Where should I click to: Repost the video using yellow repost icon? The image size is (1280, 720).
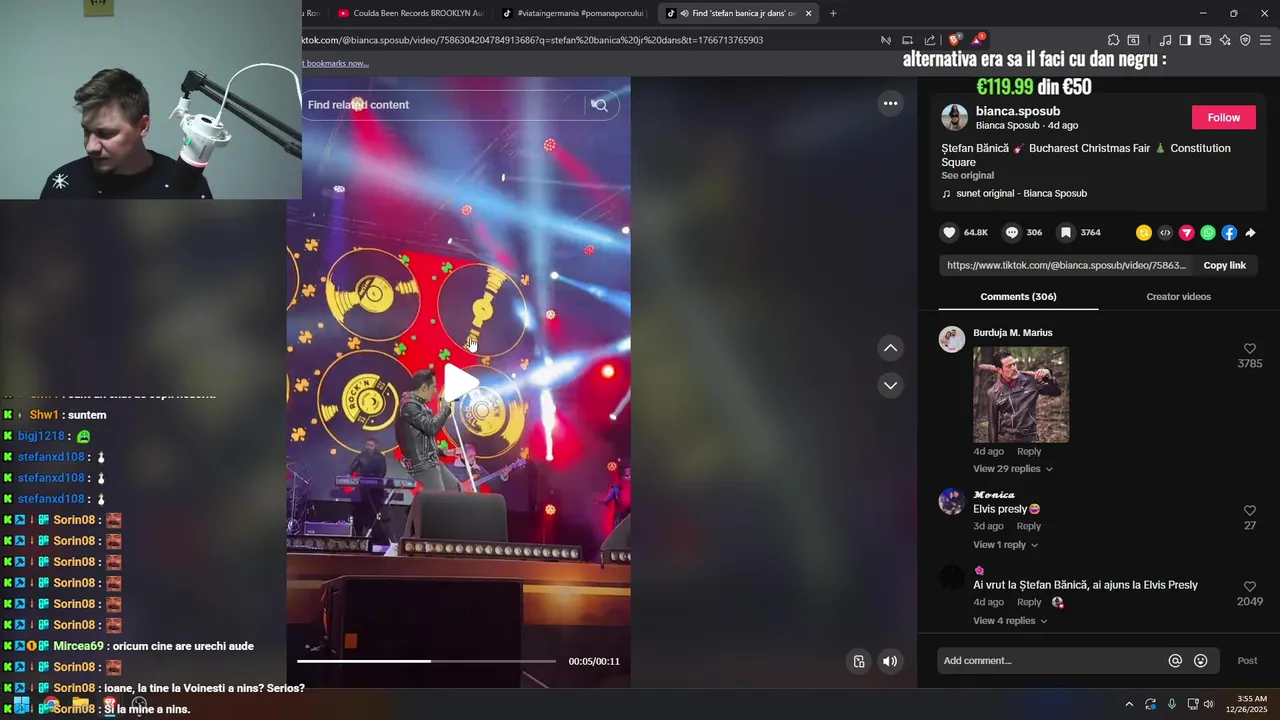click(1144, 233)
